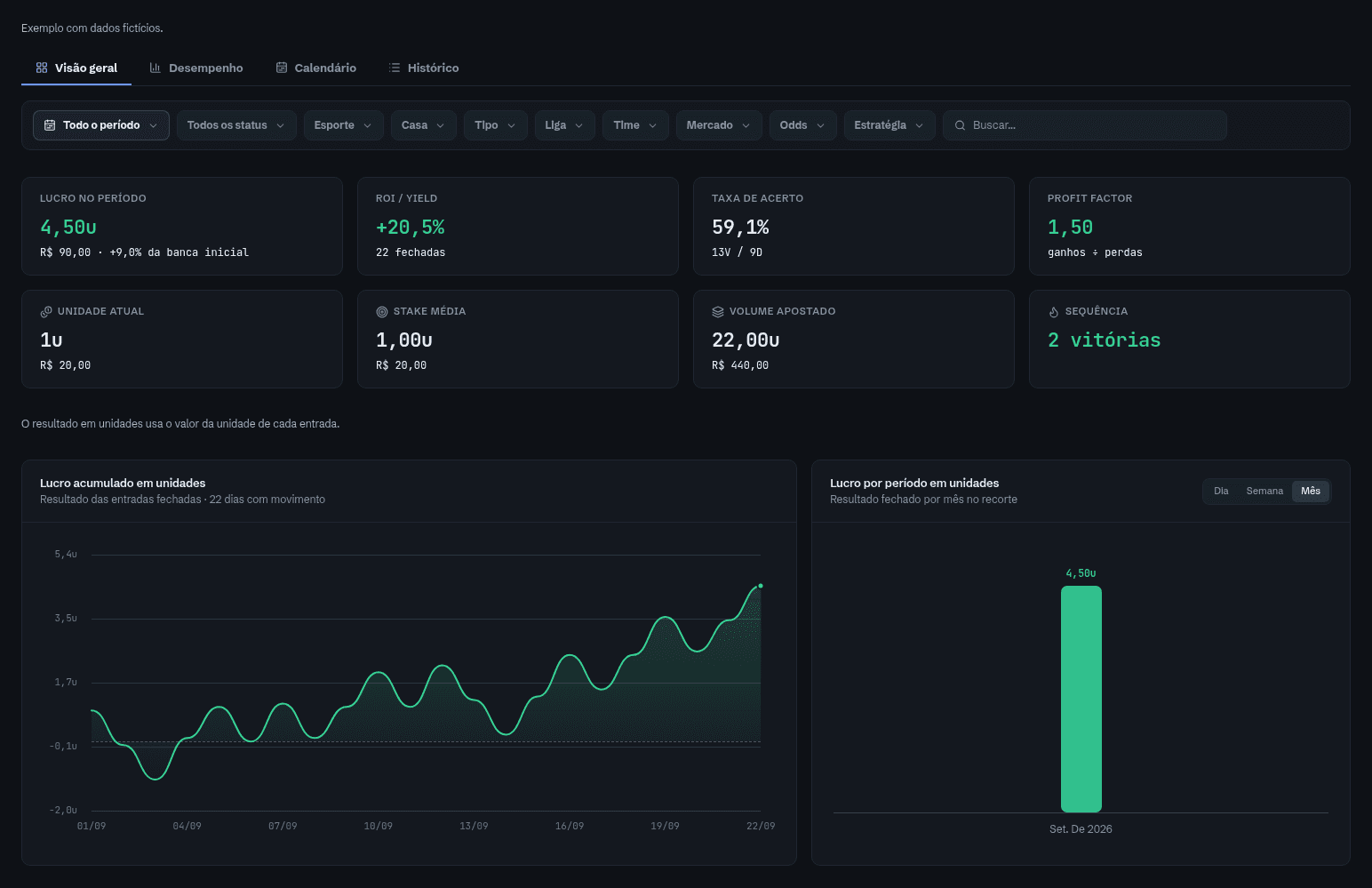Focus the Buscar search field

1085,125
